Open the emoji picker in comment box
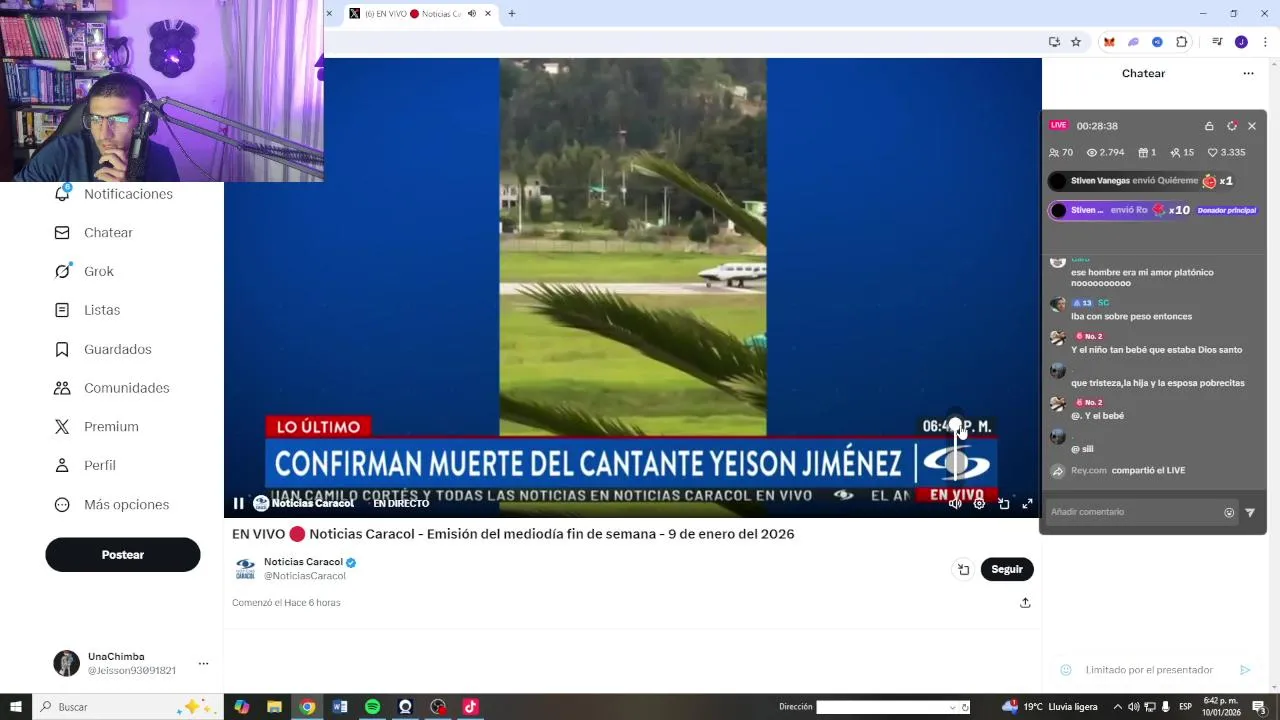Screen dimensions: 1280x720 coord(1229,513)
